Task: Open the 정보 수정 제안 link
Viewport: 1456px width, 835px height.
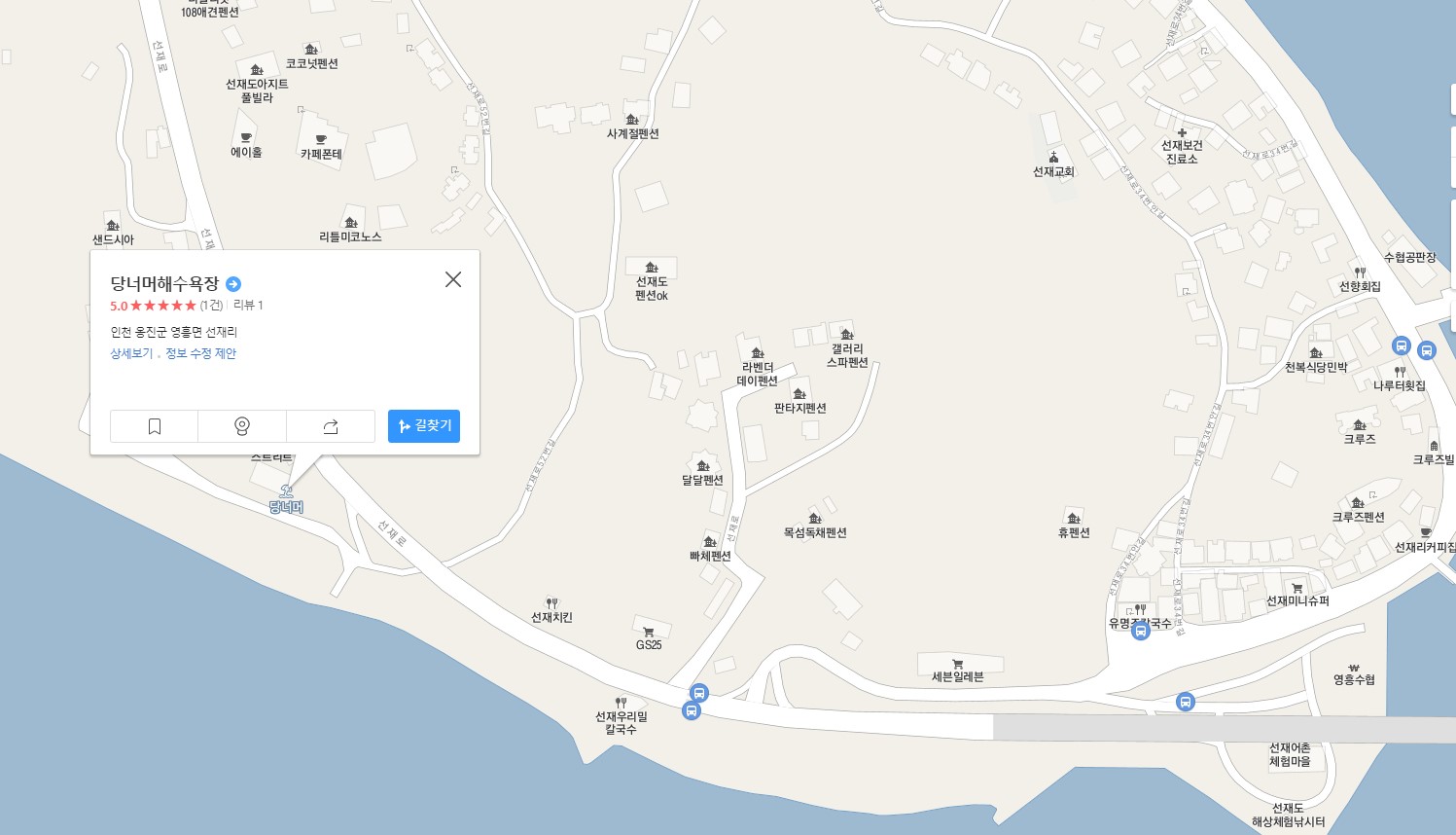Action: (200, 353)
